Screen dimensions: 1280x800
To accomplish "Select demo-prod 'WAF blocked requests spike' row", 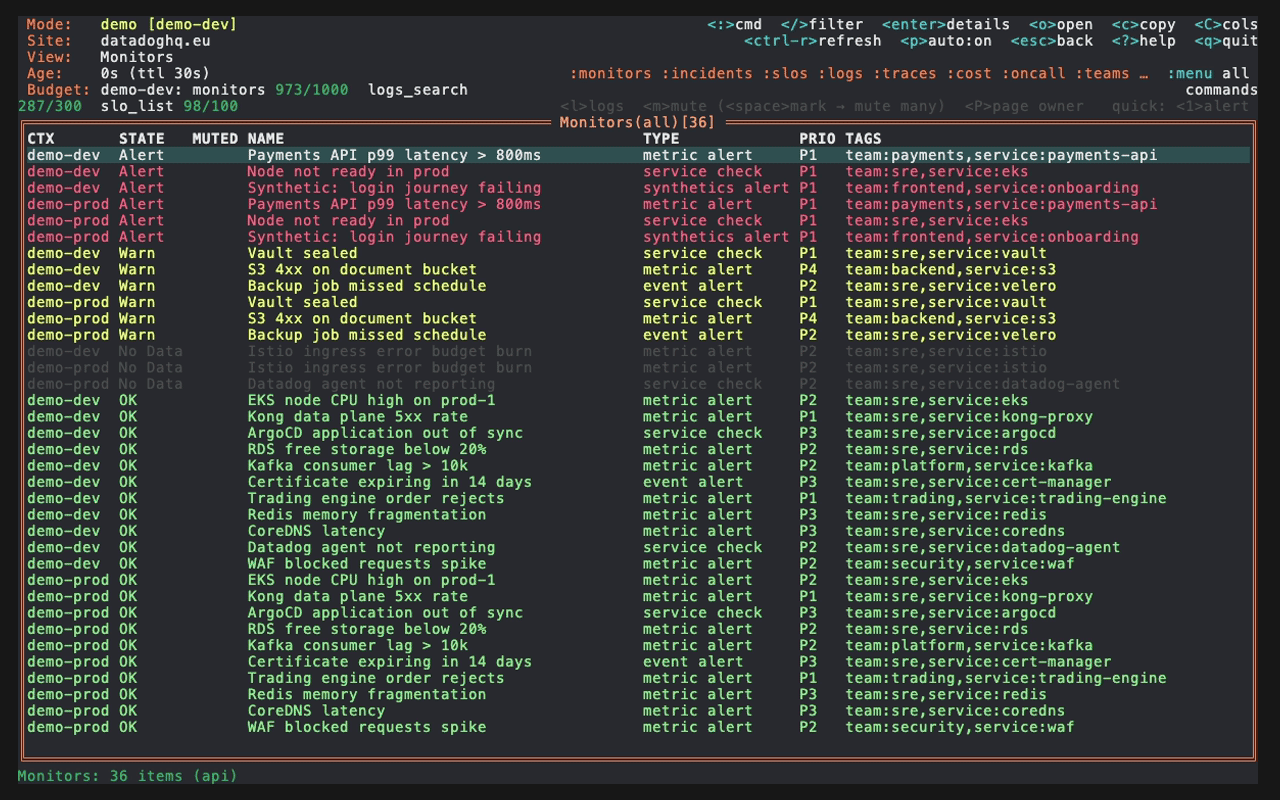I will point(638,727).
